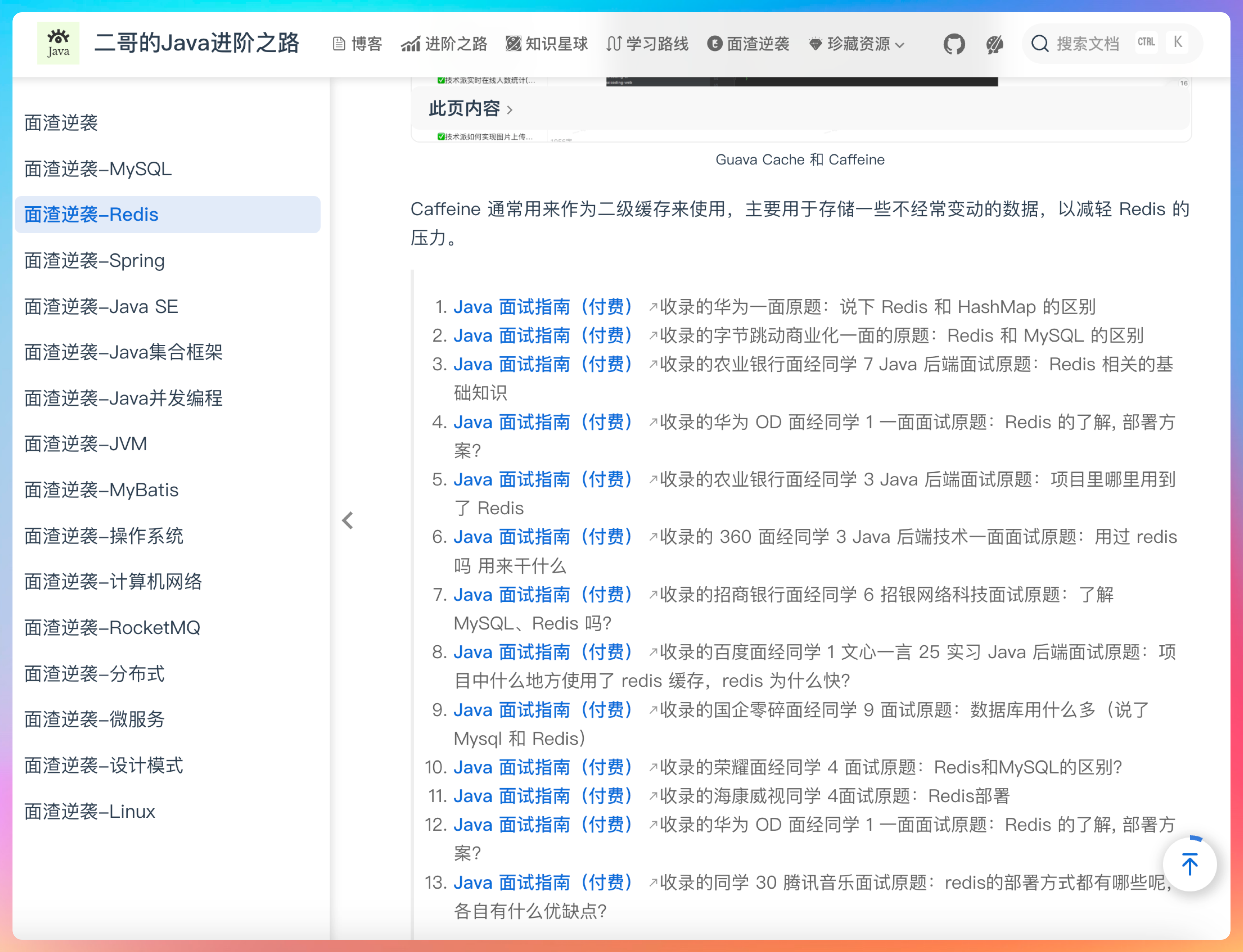Click the back-to-top arrow button
Image resolution: width=1243 pixels, height=952 pixels.
coord(1190,864)
